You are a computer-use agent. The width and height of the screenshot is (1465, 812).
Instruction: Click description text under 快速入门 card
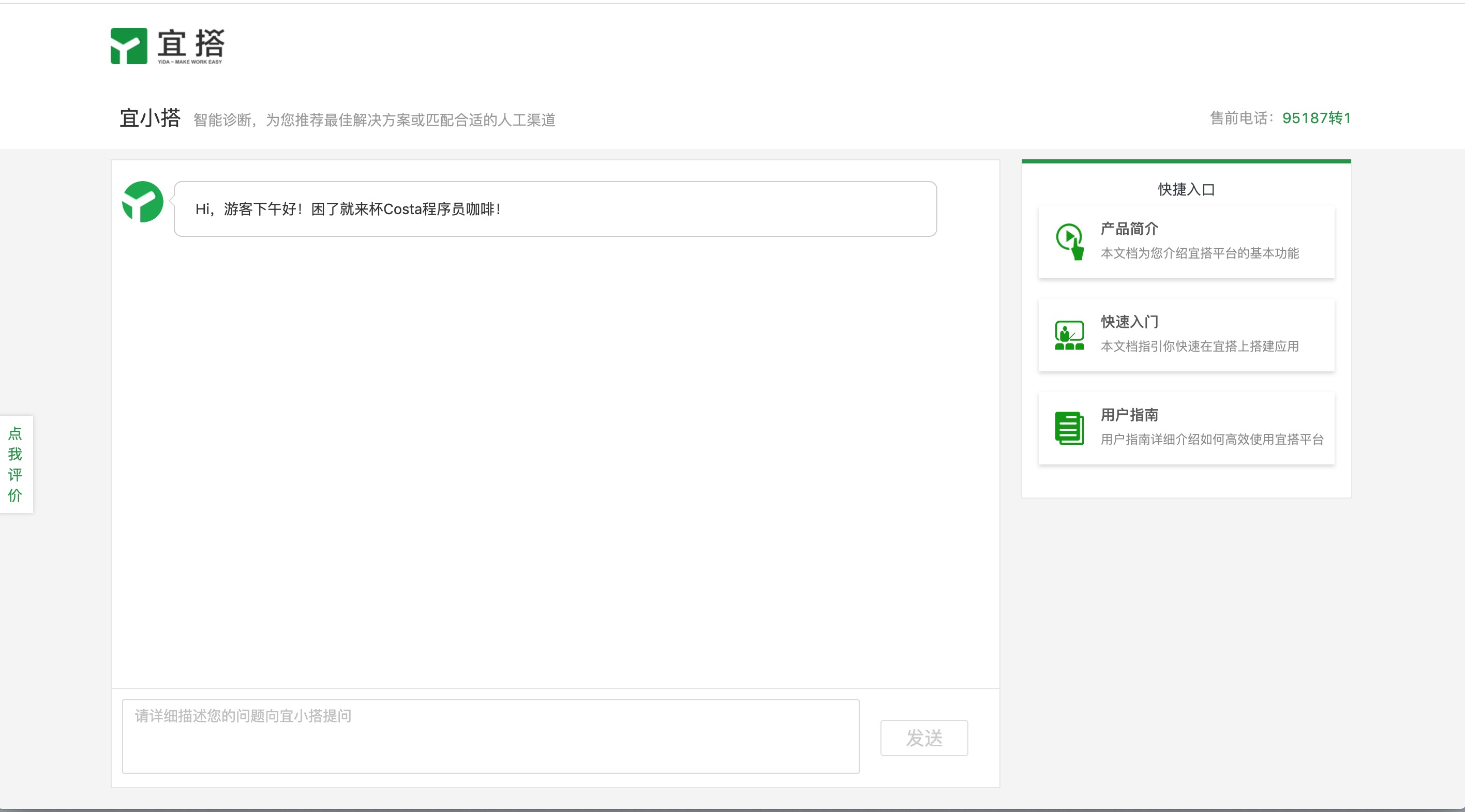1200,347
